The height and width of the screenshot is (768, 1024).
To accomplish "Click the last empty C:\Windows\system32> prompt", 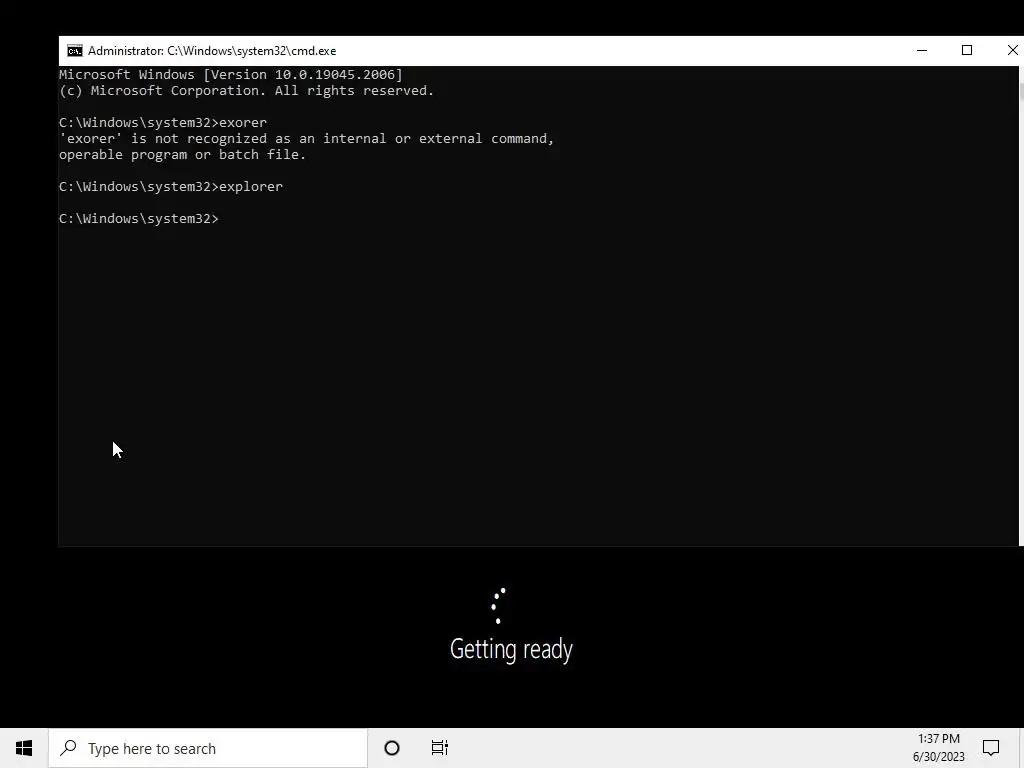I will pos(138,219).
